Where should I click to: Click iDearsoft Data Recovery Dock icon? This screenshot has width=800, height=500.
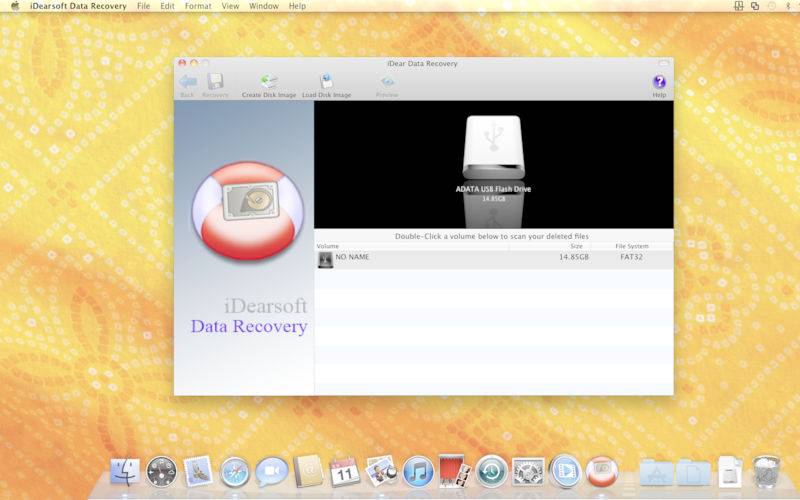click(602, 471)
